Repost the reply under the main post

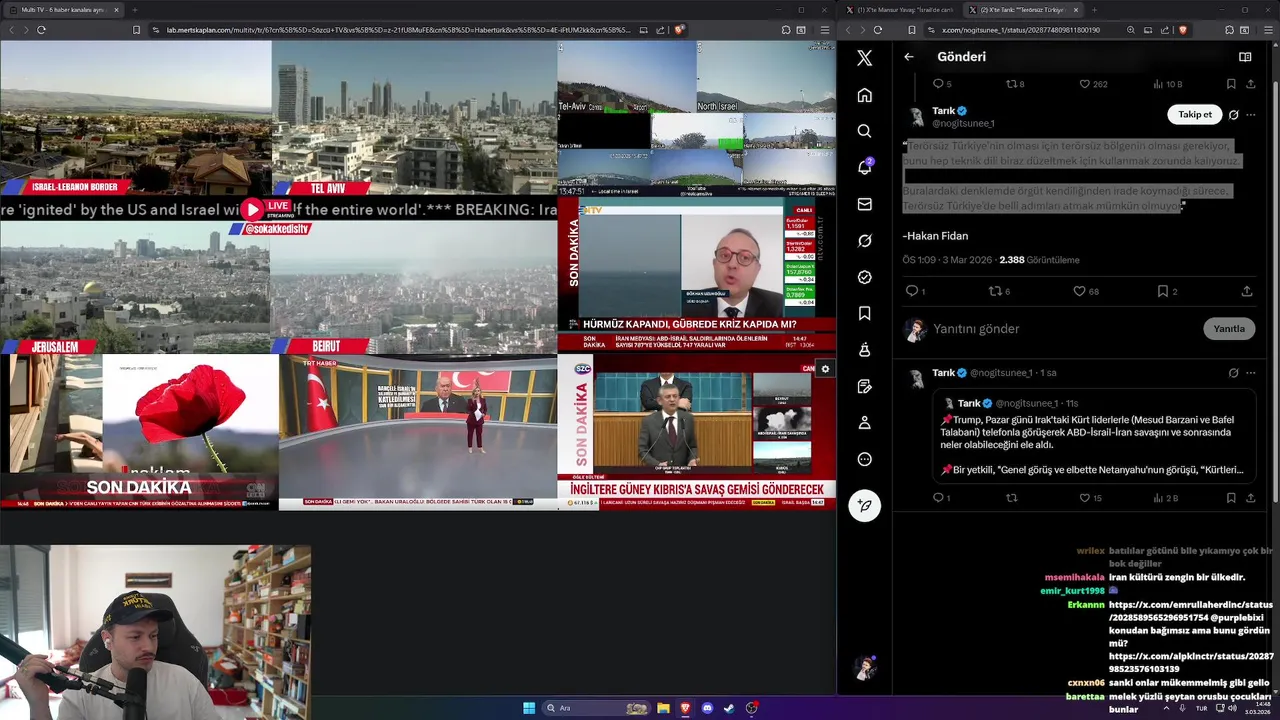(1011, 498)
